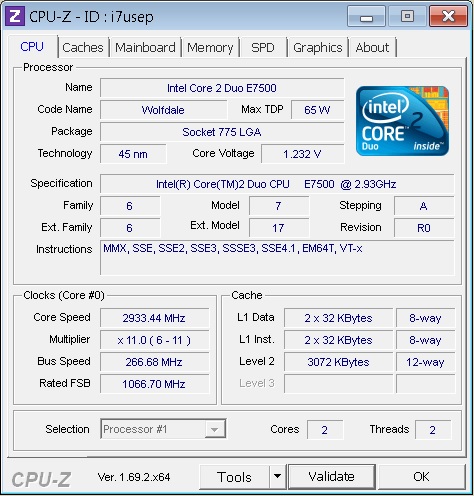Click the Specification field text
Viewport: 474px width, 496px height.
pyautogui.click(x=277, y=184)
